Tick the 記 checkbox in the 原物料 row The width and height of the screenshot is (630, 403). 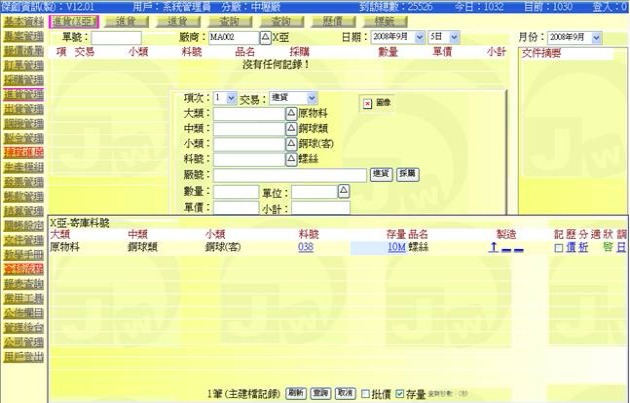(x=558, y=247)
